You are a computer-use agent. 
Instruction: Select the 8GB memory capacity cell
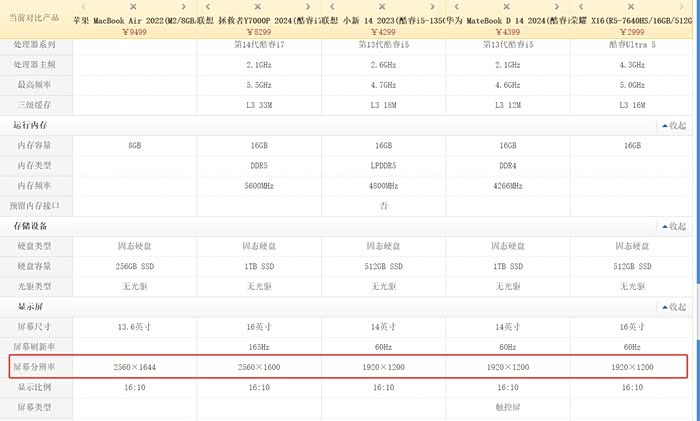[x=134, y=146]
